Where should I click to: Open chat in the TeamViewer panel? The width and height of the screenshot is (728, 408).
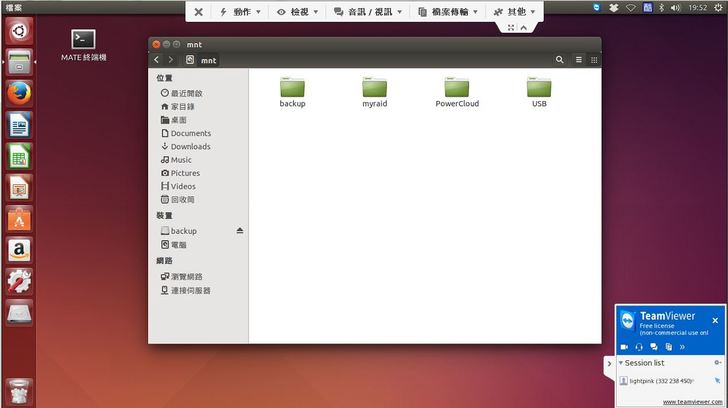654,347
